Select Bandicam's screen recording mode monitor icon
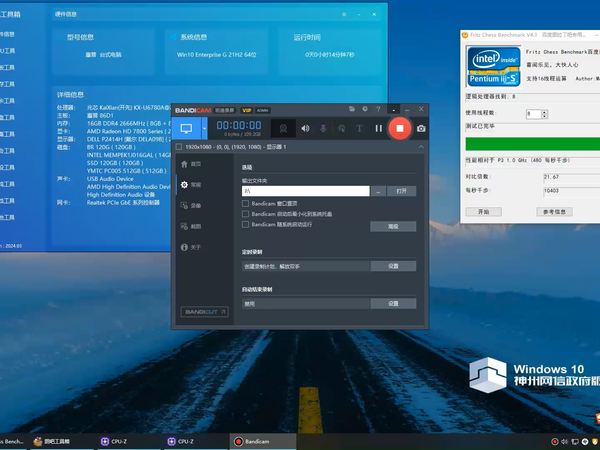Image resolution: width=600 pixels, height=450 pixels. tap(186, 129)
